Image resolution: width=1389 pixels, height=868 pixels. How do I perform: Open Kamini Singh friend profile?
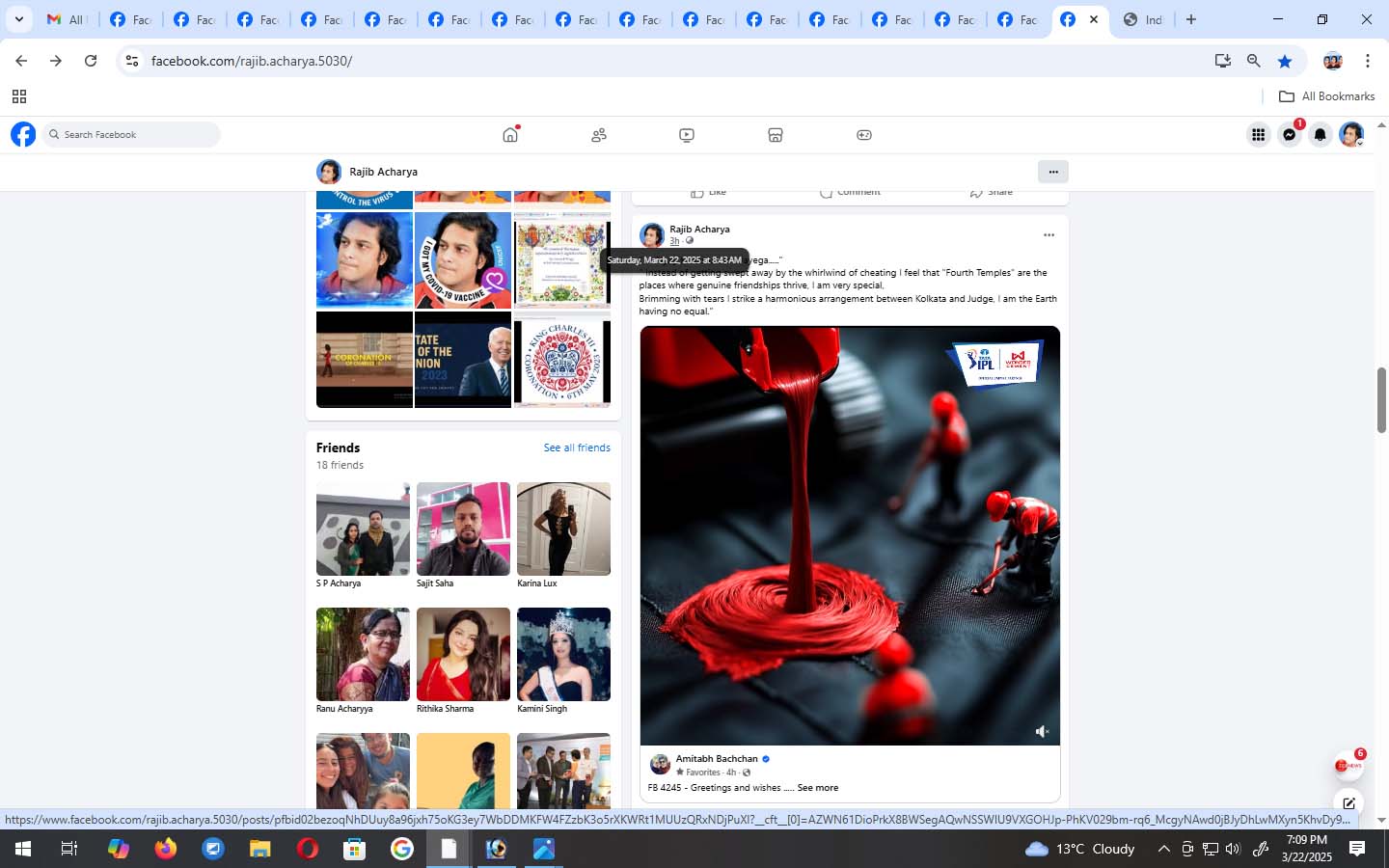click(x=563, y=654)
